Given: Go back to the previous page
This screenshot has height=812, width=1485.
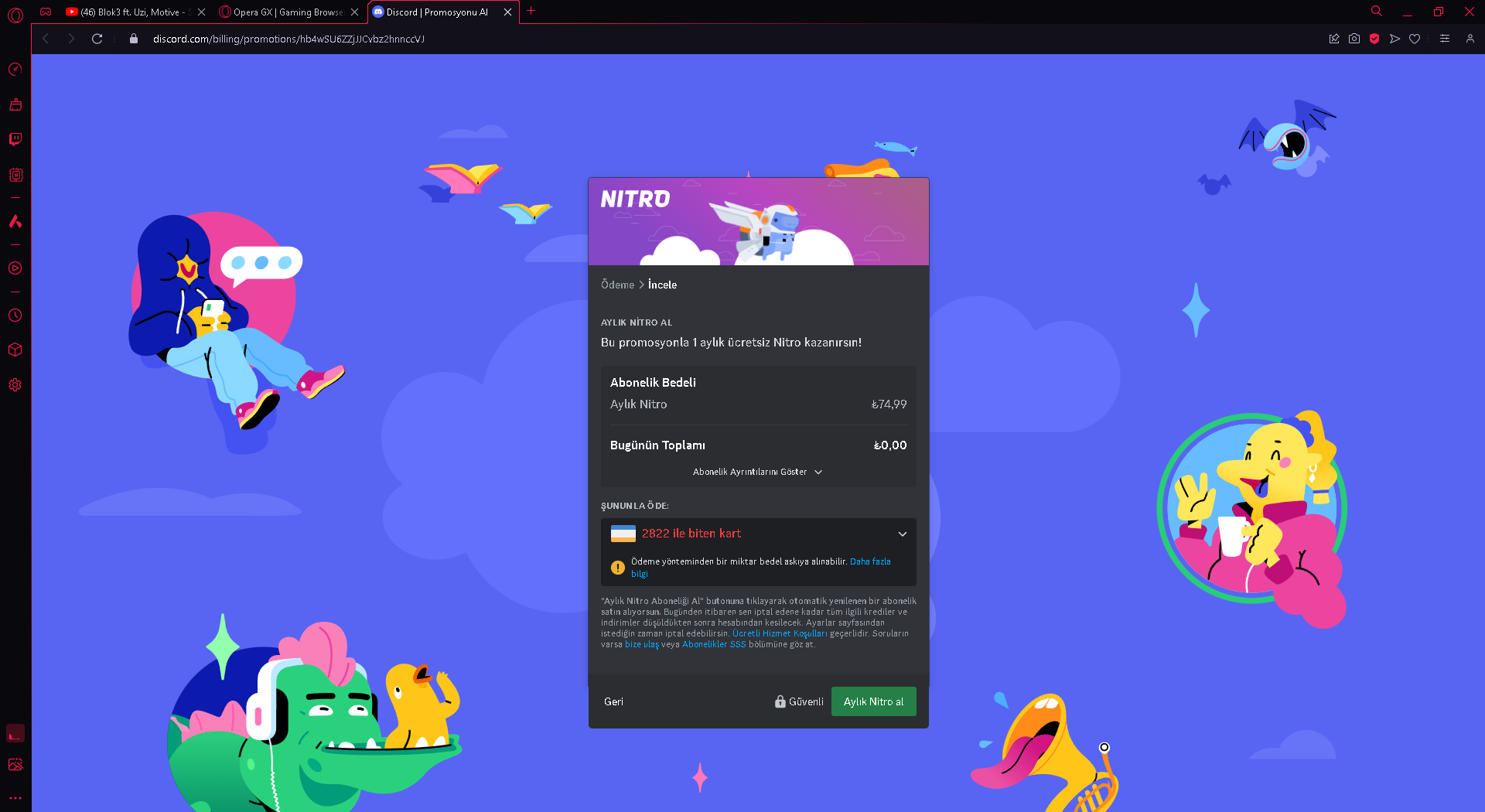Looking at the screenshot, I should [x=46, y=39].
